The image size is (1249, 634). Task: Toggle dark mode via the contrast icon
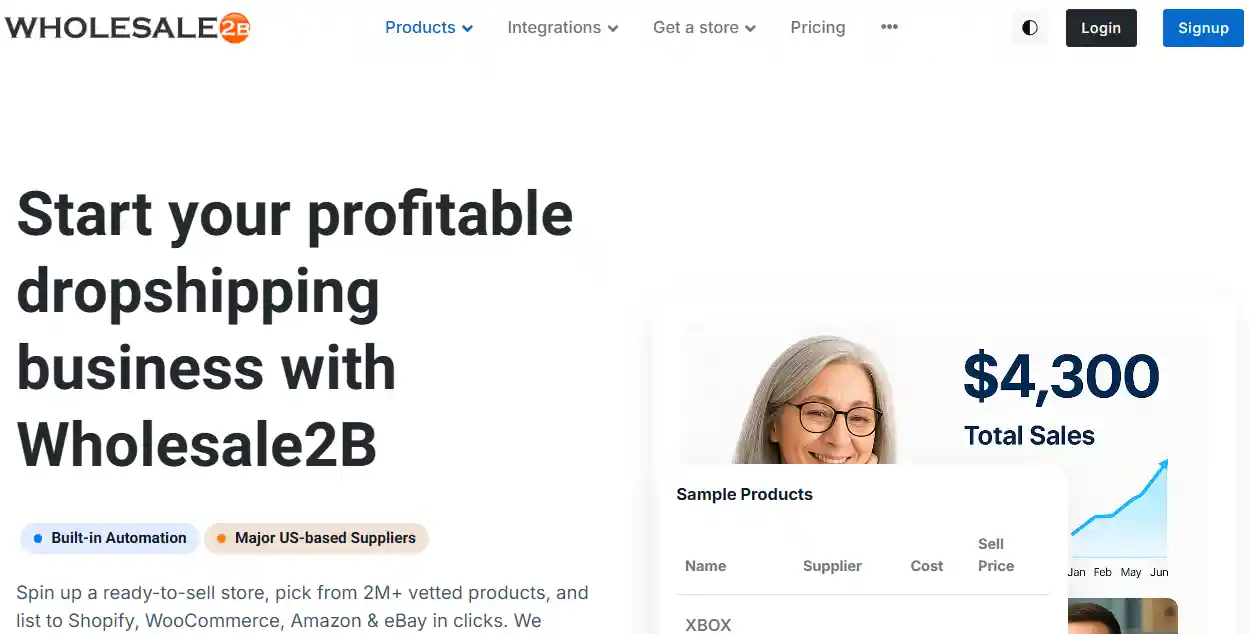coord(1029,27)
